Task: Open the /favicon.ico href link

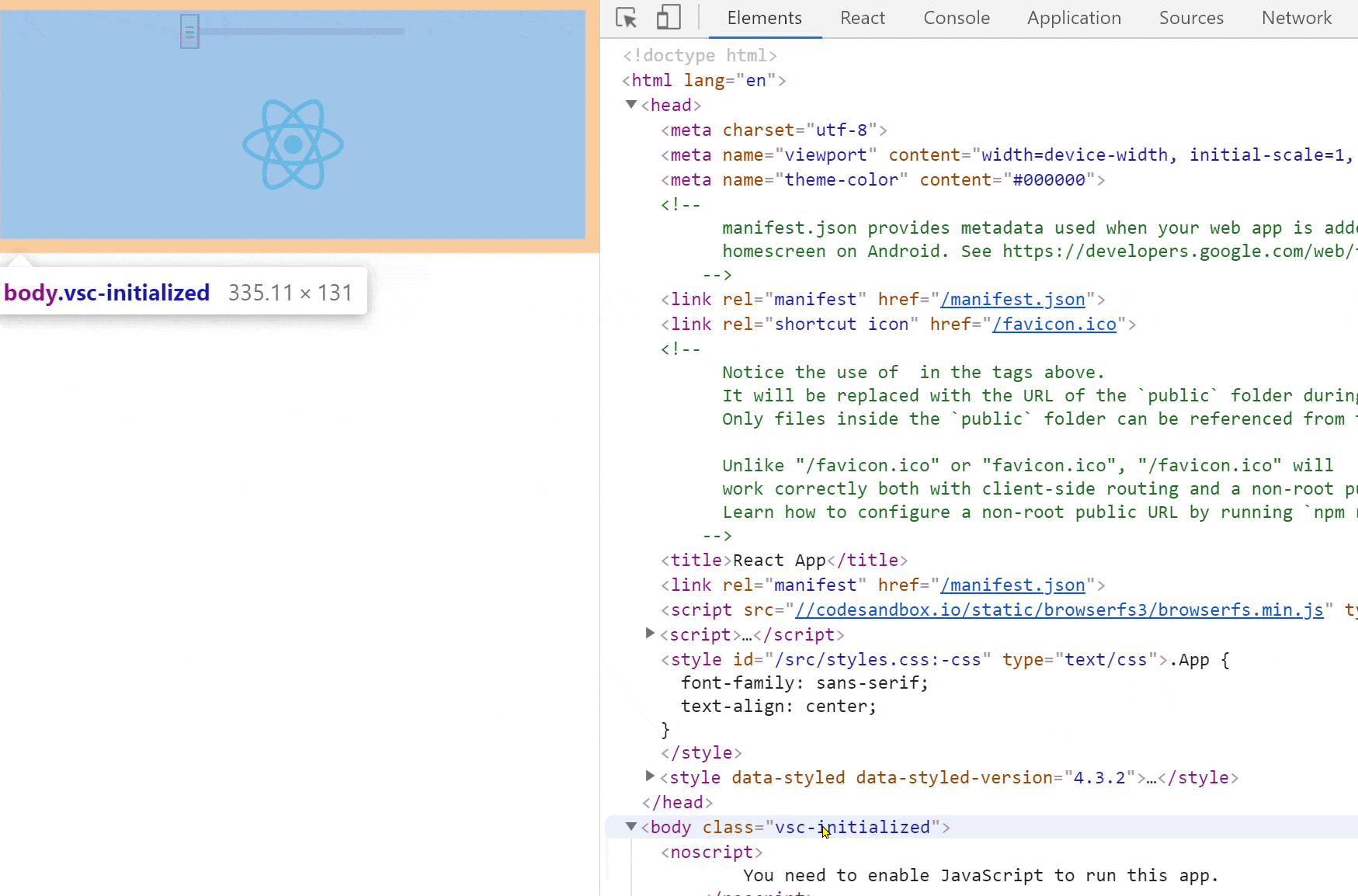Action: (x=1054, y=325)
